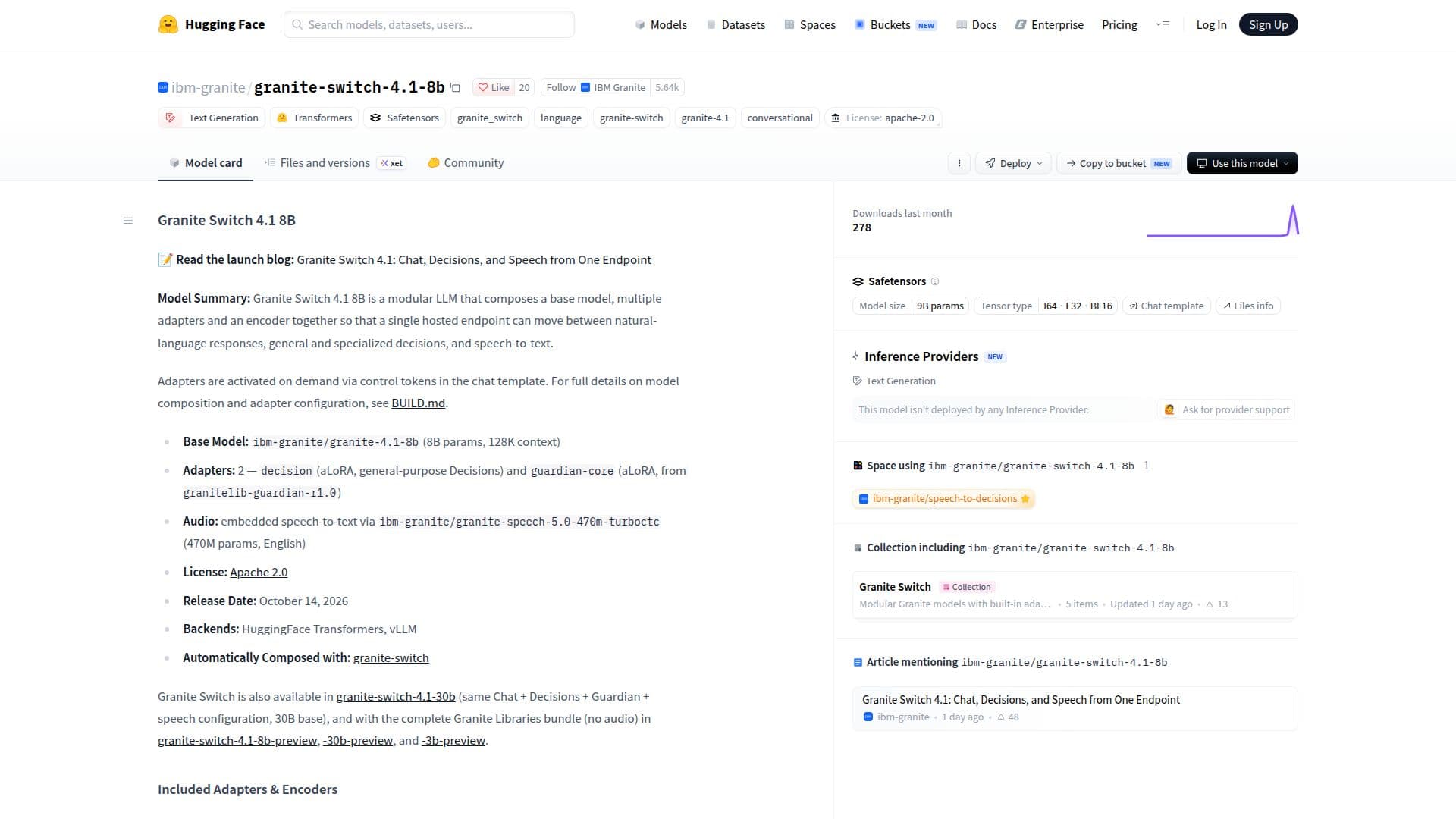Open the launch blog link

(474, 260)
